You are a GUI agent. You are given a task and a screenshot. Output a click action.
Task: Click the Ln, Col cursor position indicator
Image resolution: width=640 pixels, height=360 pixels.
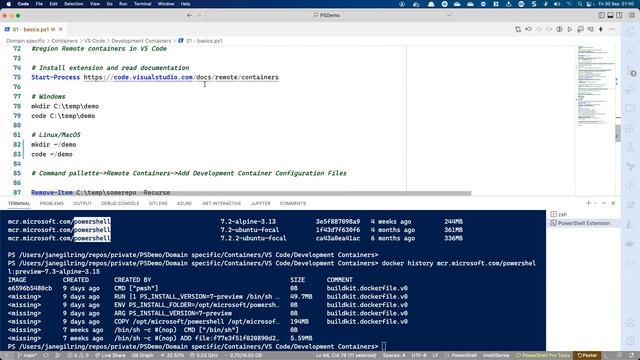click(346, 356)
